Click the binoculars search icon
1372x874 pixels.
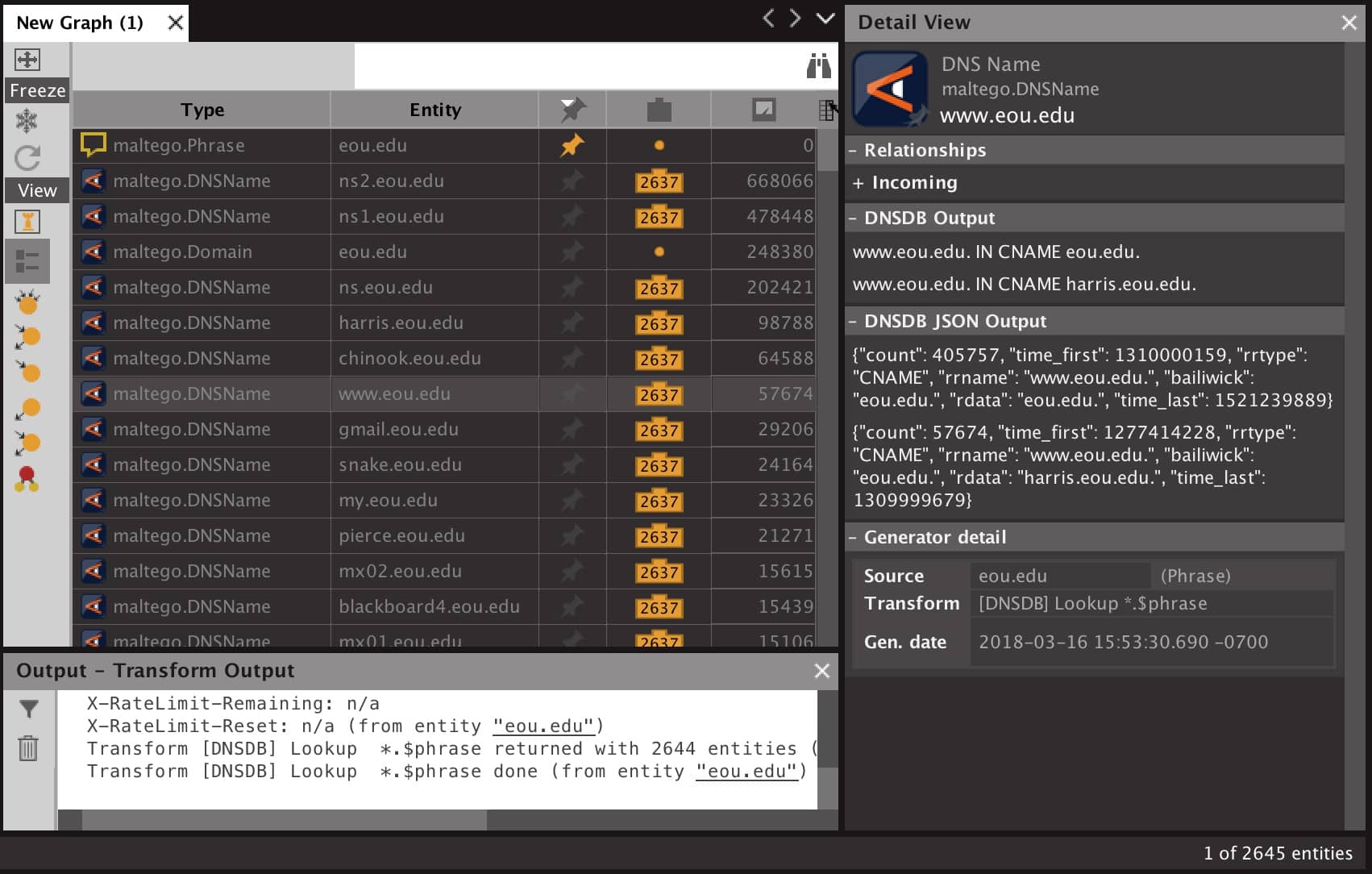coord(818,65)
